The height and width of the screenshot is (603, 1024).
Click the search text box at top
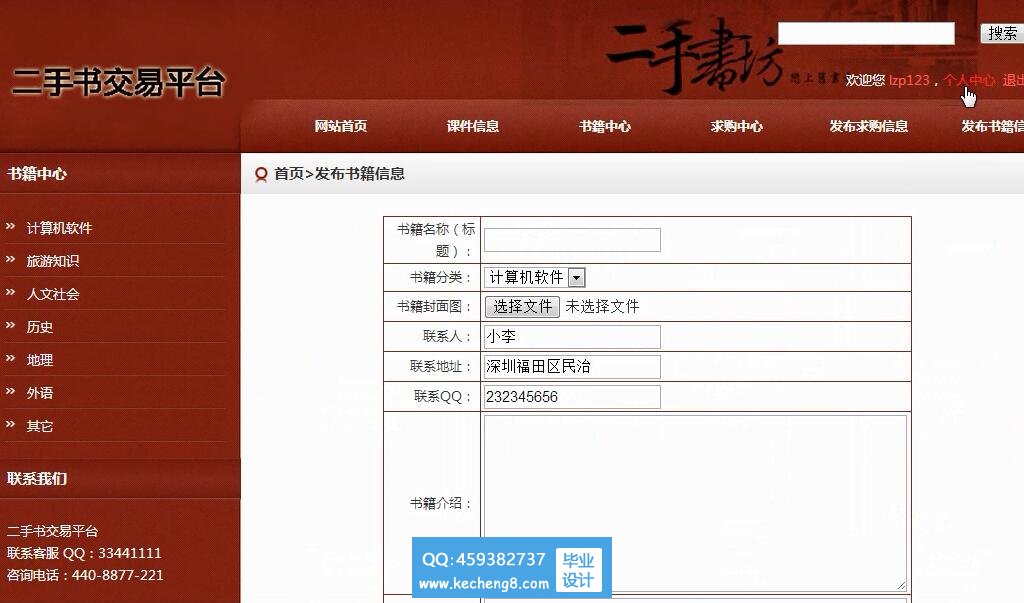point(866,33)
